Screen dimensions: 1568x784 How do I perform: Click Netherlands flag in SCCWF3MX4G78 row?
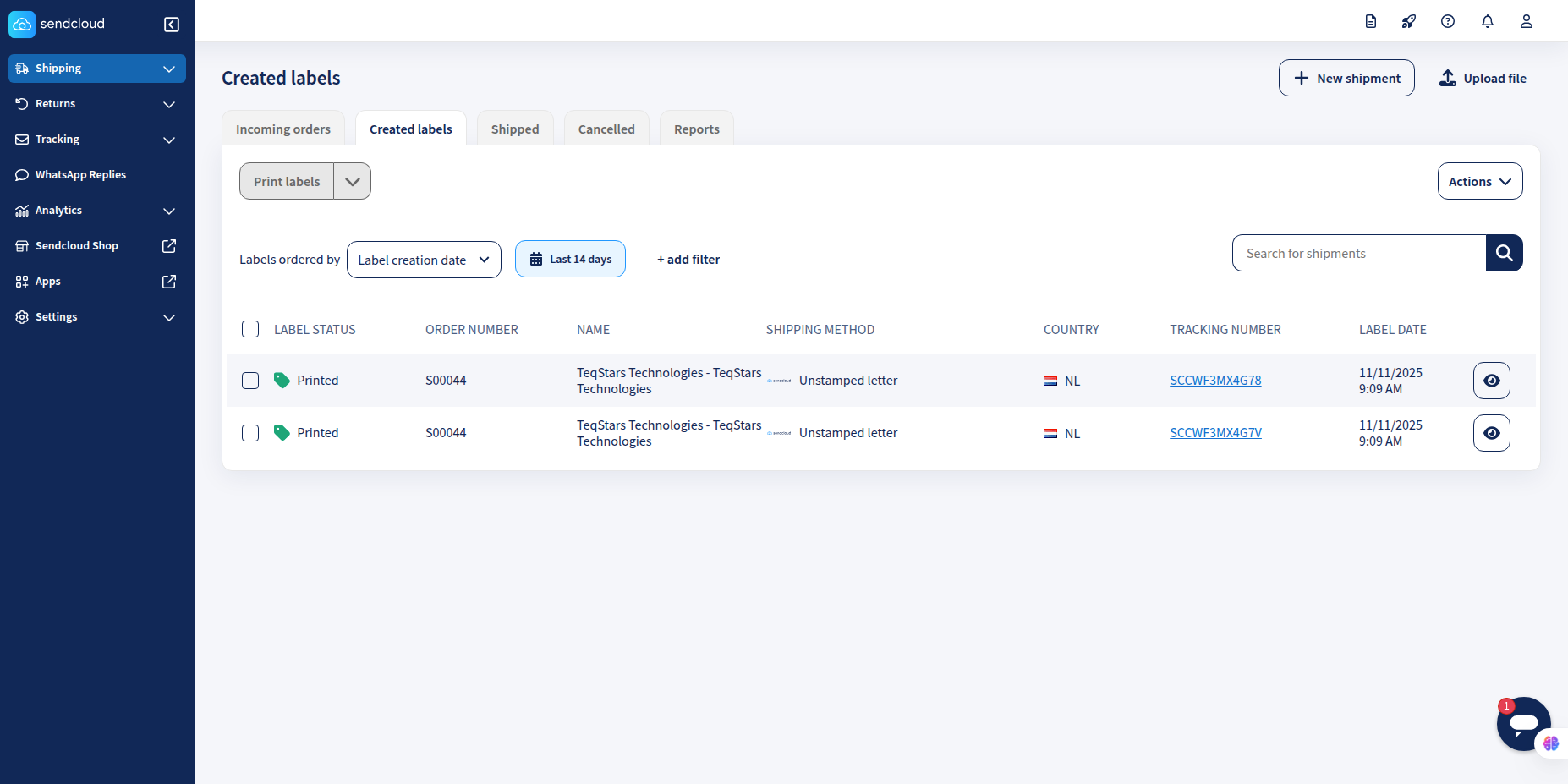(x=1050, y=381)
